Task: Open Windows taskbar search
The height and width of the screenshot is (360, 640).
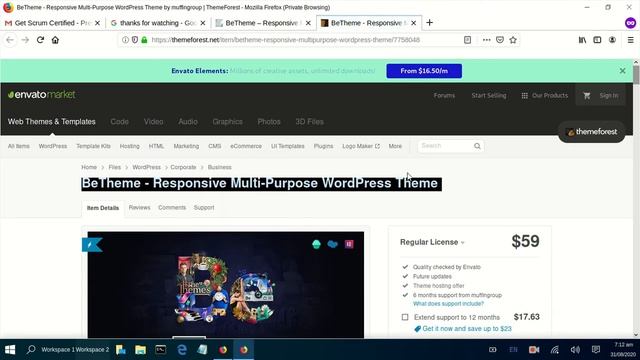Action: coord(31,350)
